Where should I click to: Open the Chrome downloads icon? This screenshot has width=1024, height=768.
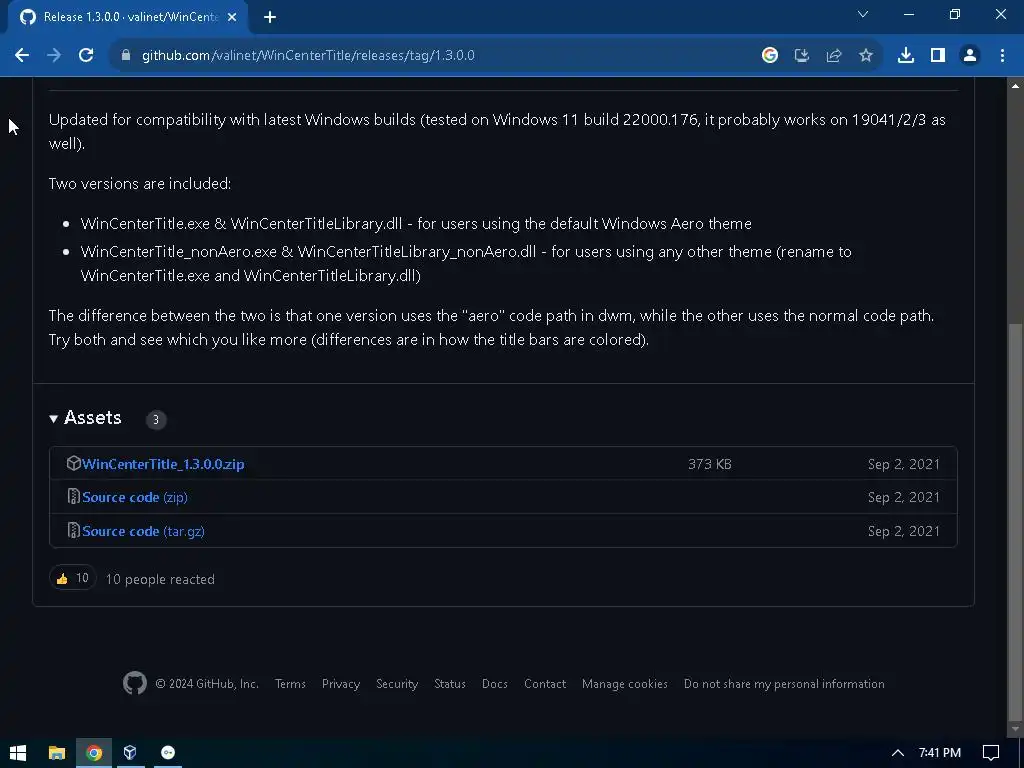click(906, 56)
